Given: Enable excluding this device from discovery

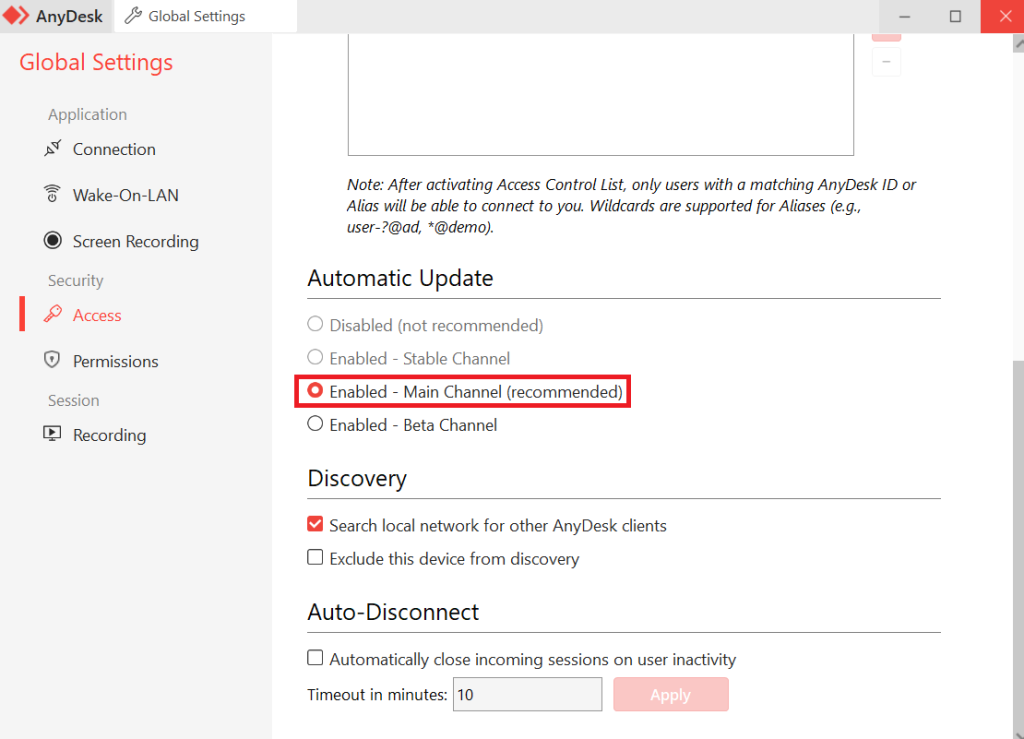Looking at the screenshot, I should click(315, 559).
